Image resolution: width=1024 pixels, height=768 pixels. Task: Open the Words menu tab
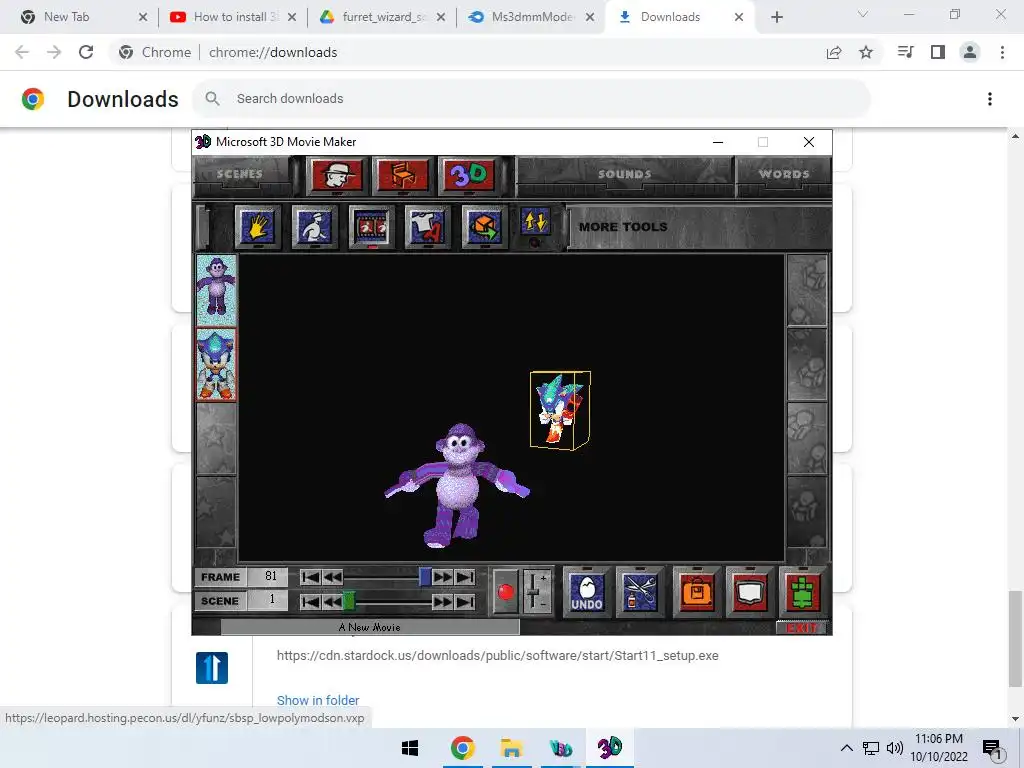784,174
